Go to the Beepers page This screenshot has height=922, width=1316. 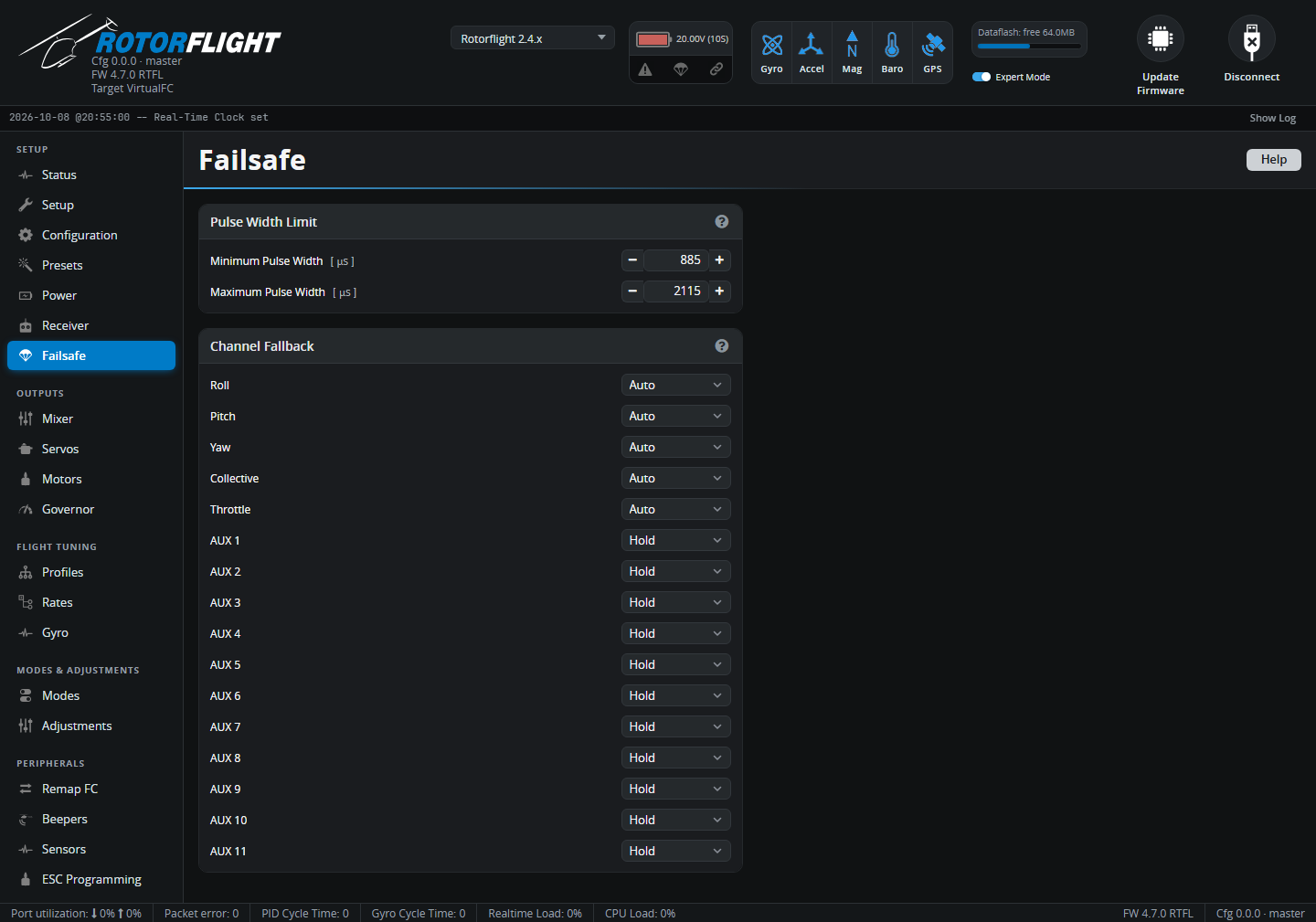91,819
